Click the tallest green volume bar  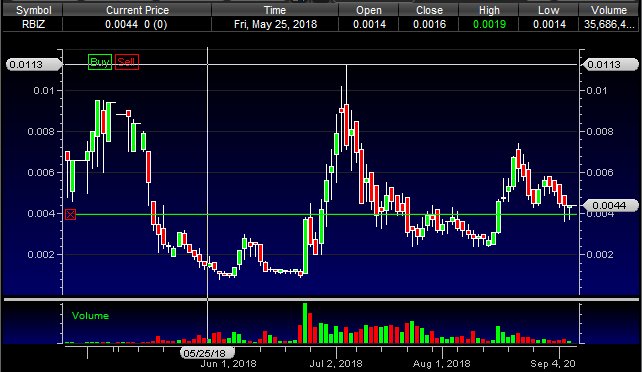tap(305, 323)
